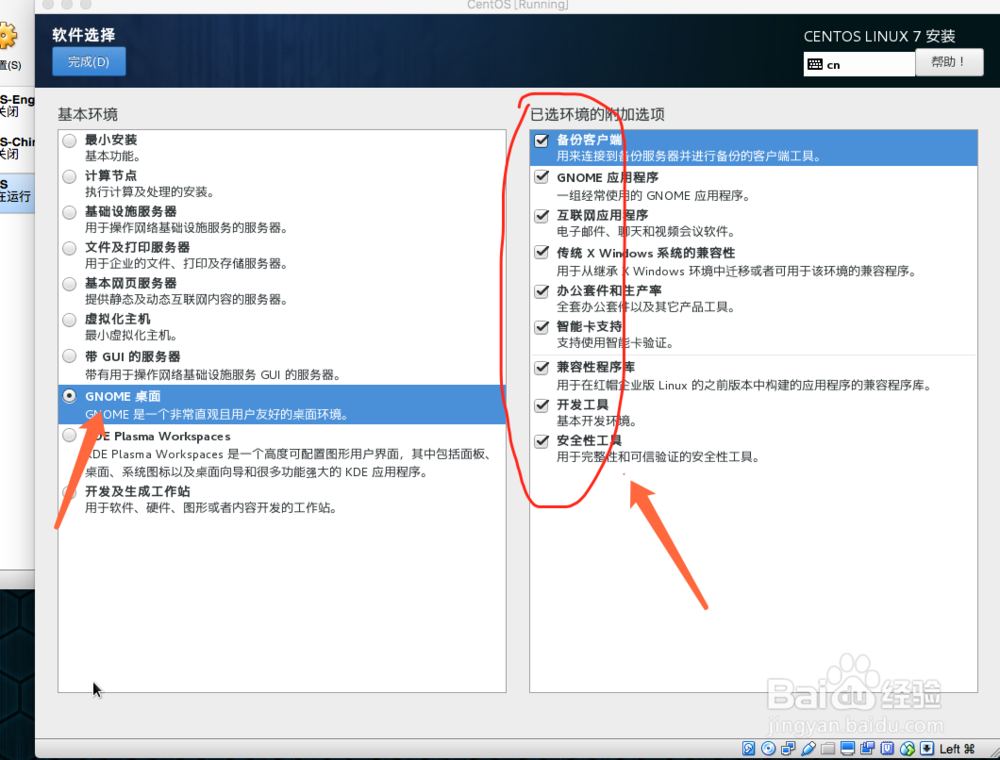Select the GNOME 桌面 radio button
This screenshot has width=1000, height=760.
pyautogui.click(x=70, y=396)
